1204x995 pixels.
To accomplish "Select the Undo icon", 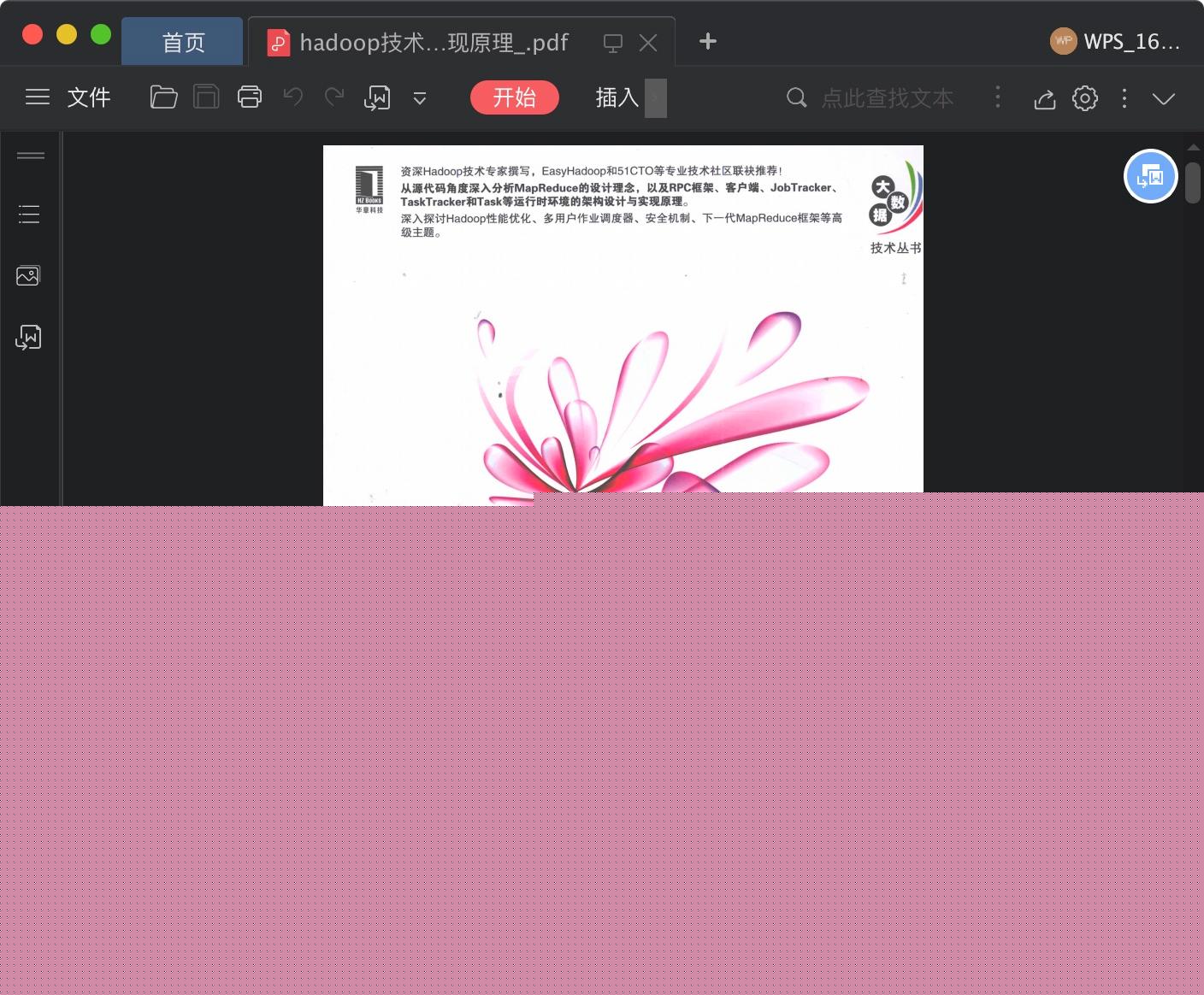I will tap(292, 97).
